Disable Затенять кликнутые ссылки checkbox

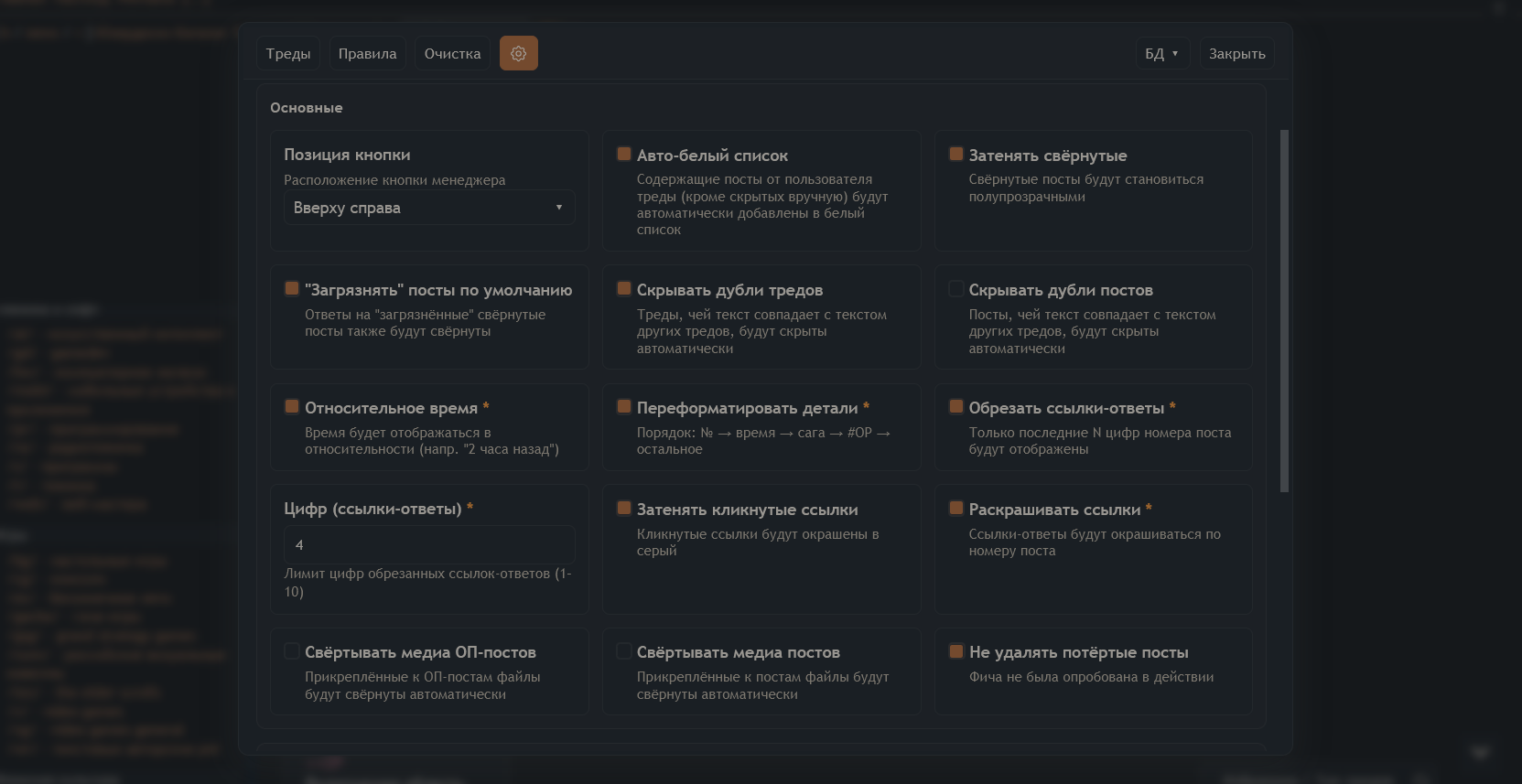point(624,509)
